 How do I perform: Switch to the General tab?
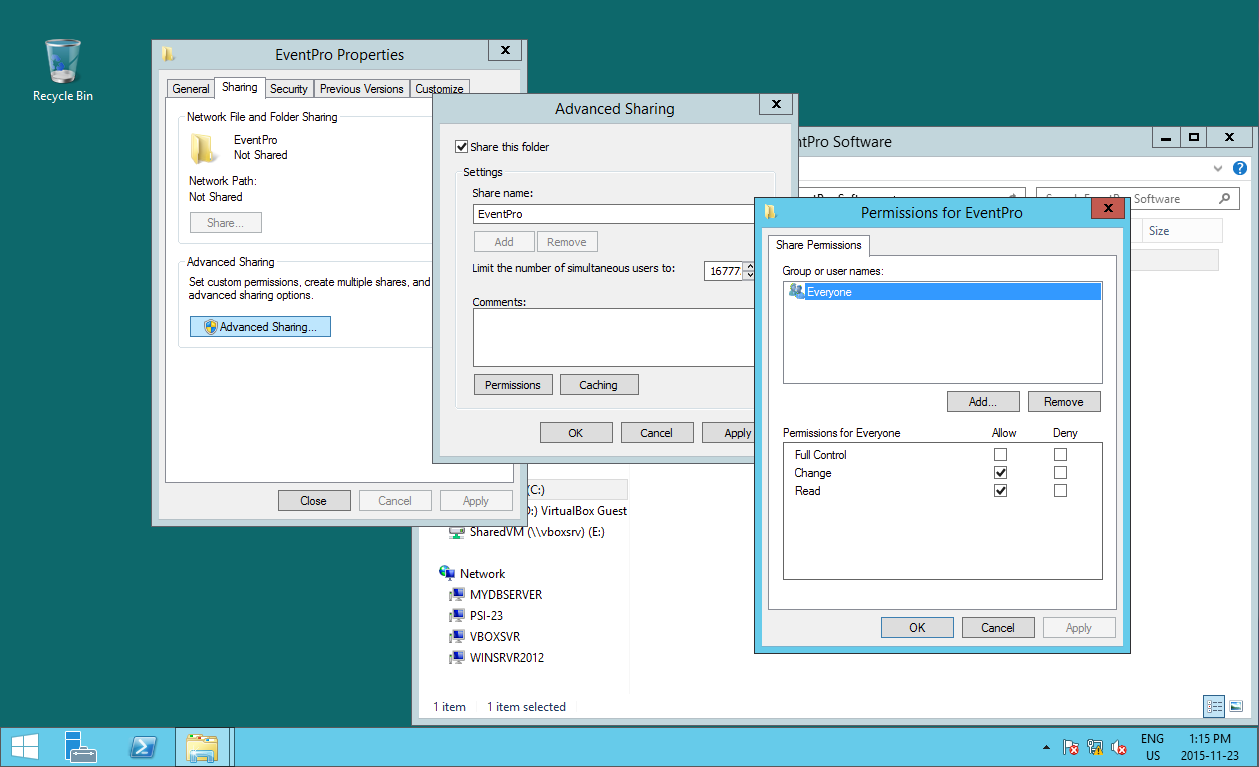click(x=191, y=89)
